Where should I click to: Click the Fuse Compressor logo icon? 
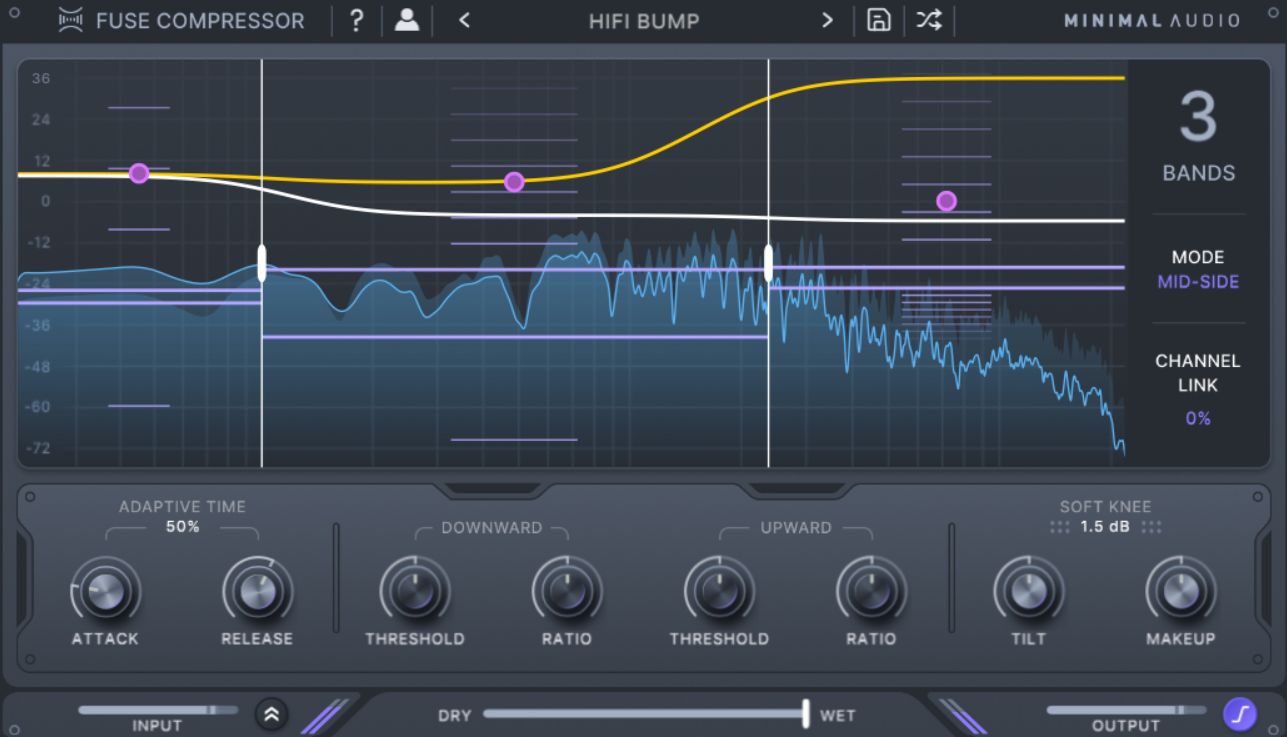coord(71,20)
